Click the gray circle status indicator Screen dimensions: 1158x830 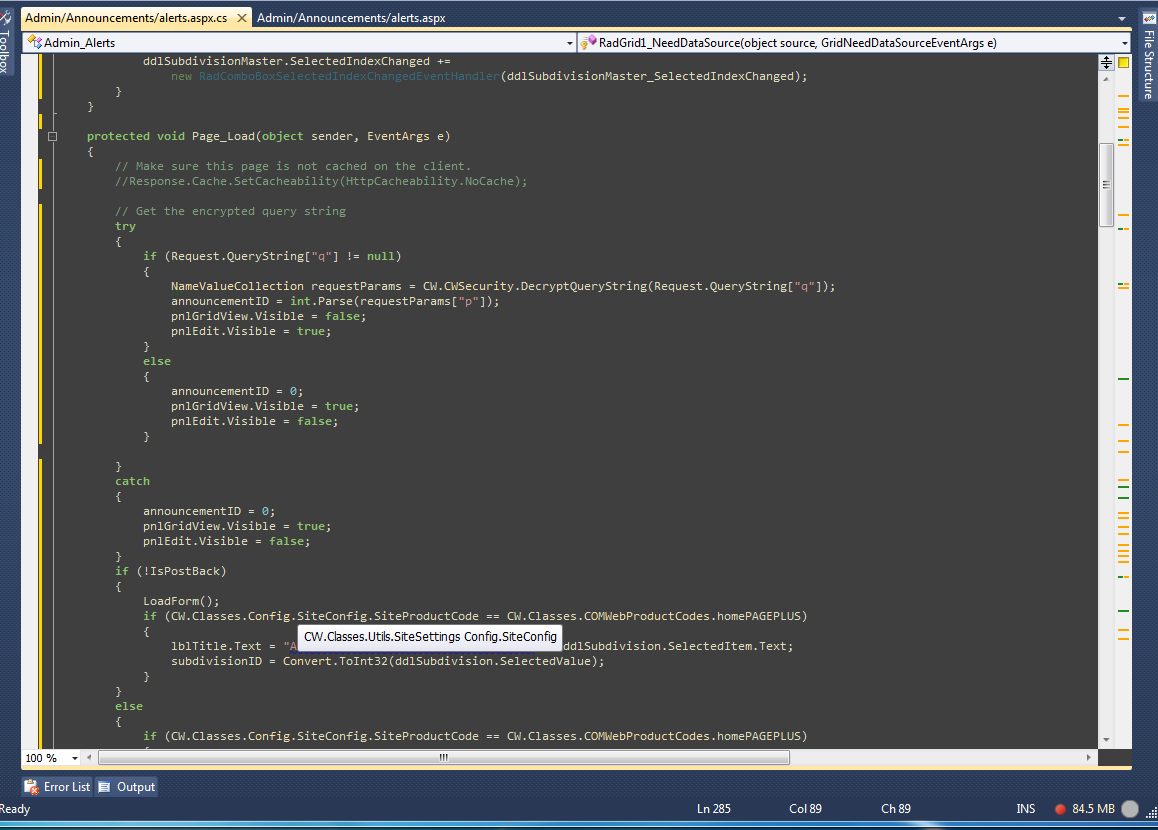pos(1130,809)
